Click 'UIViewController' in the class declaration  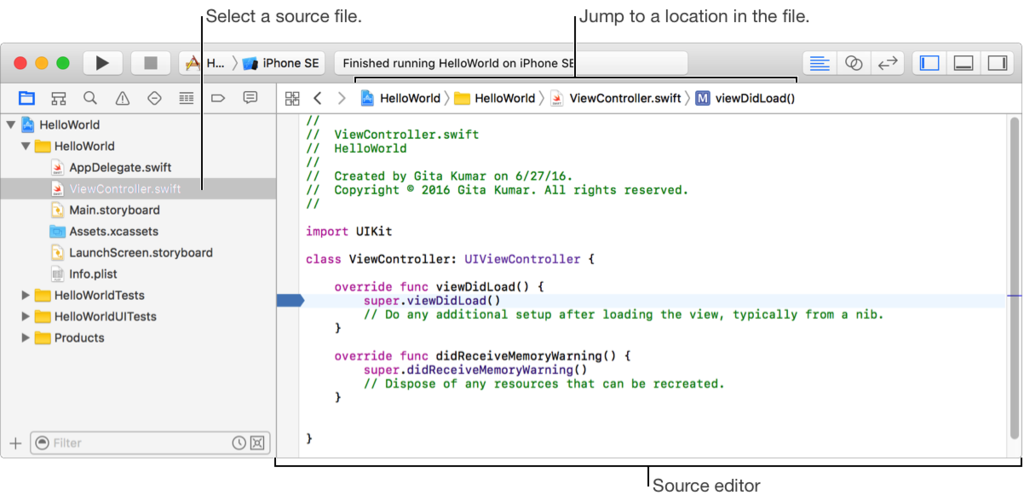(x=522, y=259)
